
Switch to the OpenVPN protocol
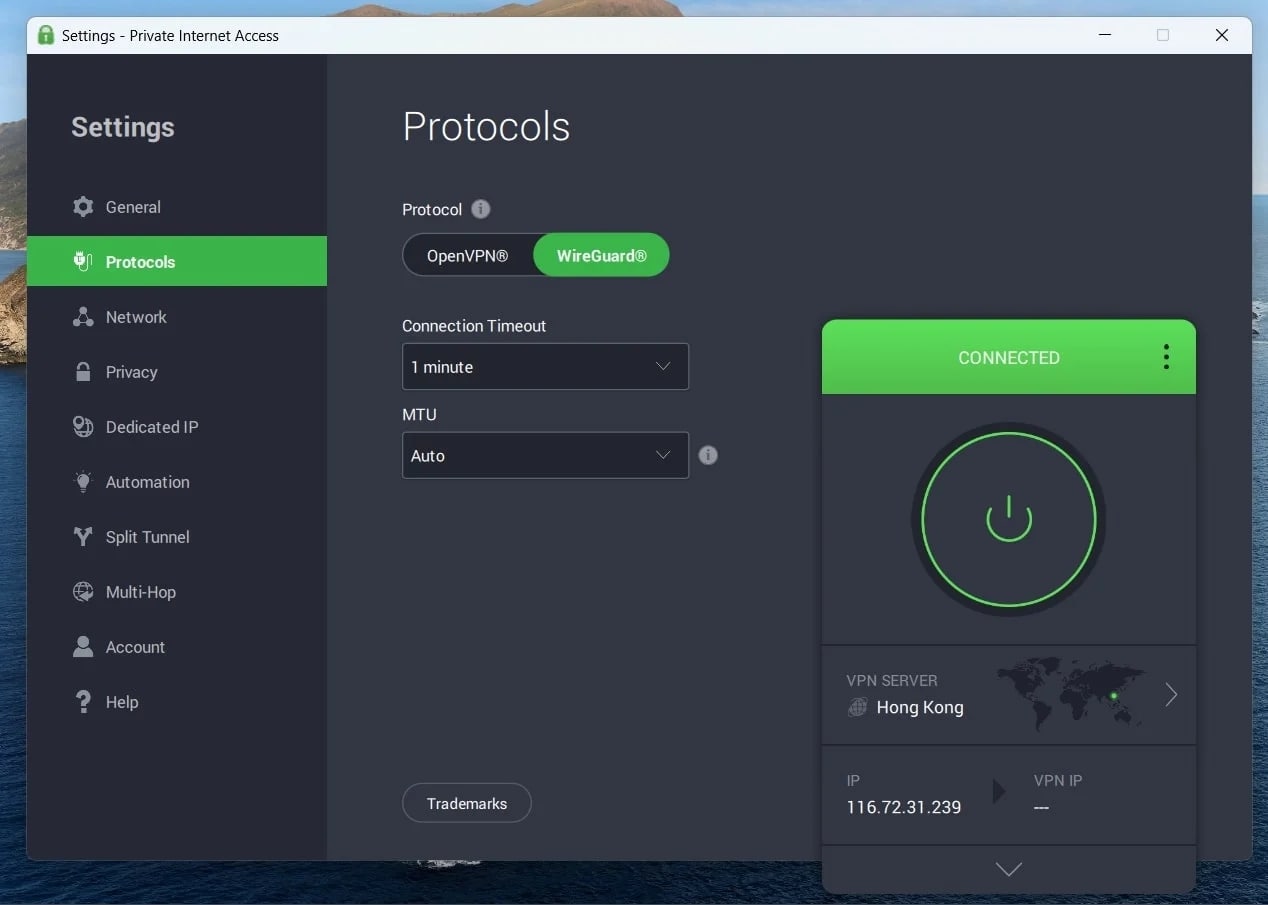(x=469, y=255)
